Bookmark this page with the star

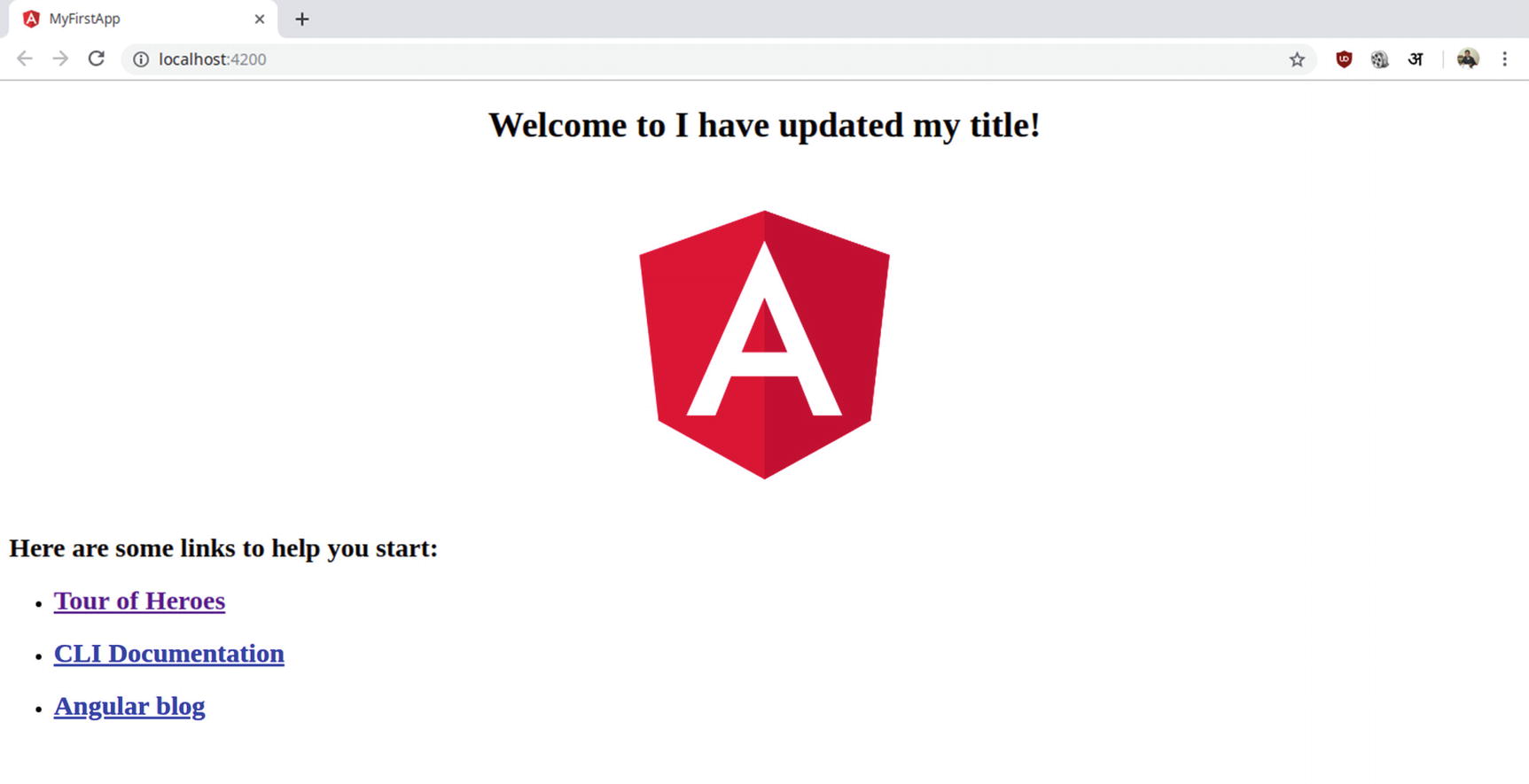click(1297, 59)
